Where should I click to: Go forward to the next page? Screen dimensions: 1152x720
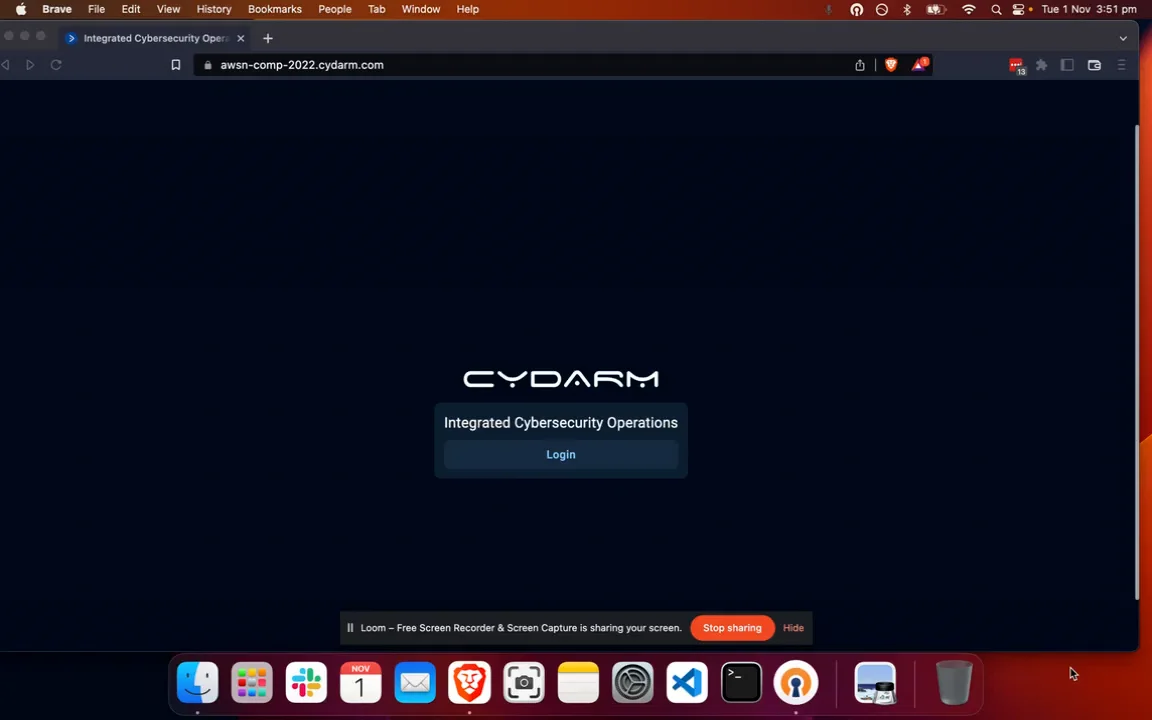(x=30, y=65)
